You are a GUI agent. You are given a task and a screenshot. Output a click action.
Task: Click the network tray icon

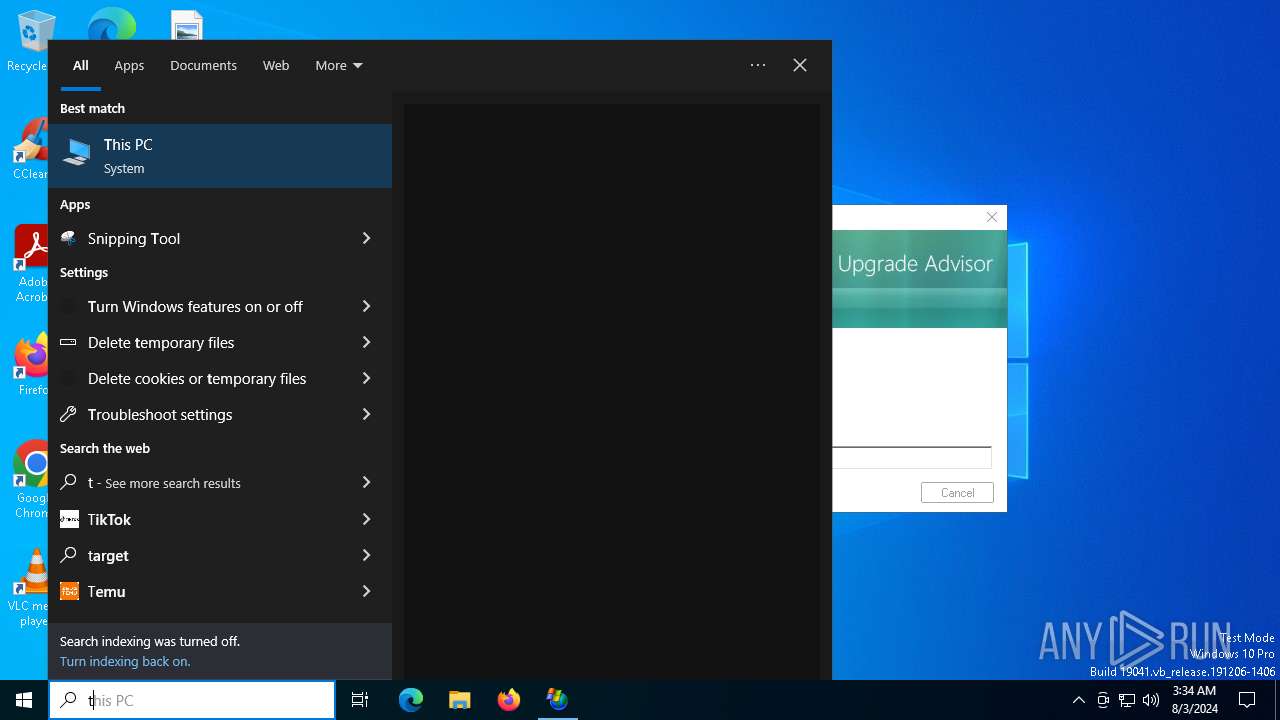click(1127, 700)
